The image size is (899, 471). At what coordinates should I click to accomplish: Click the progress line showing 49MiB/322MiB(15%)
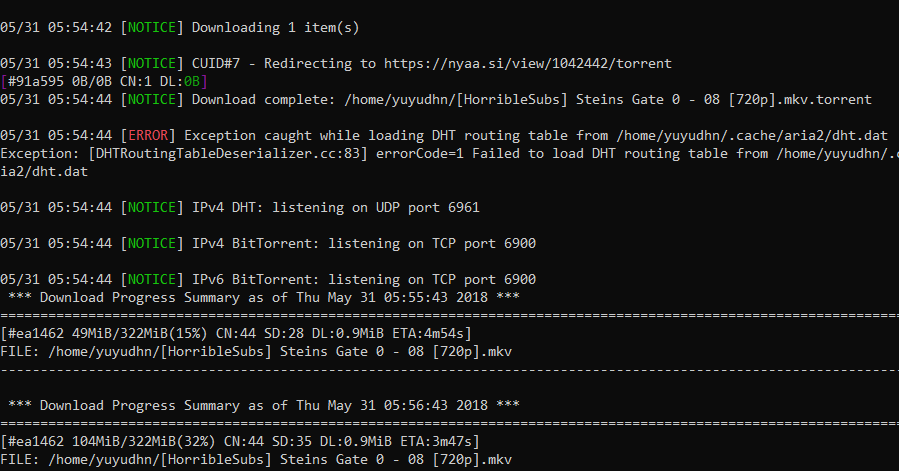pos(236,333)
